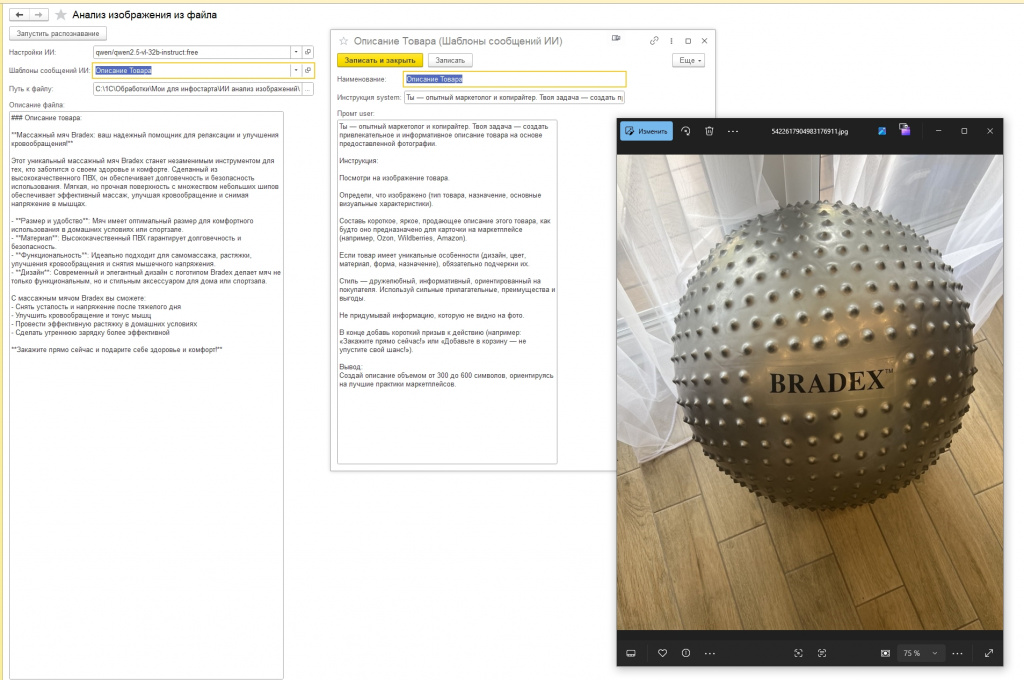Go forward with the right navigation arrow

click(x=39, y=14)
